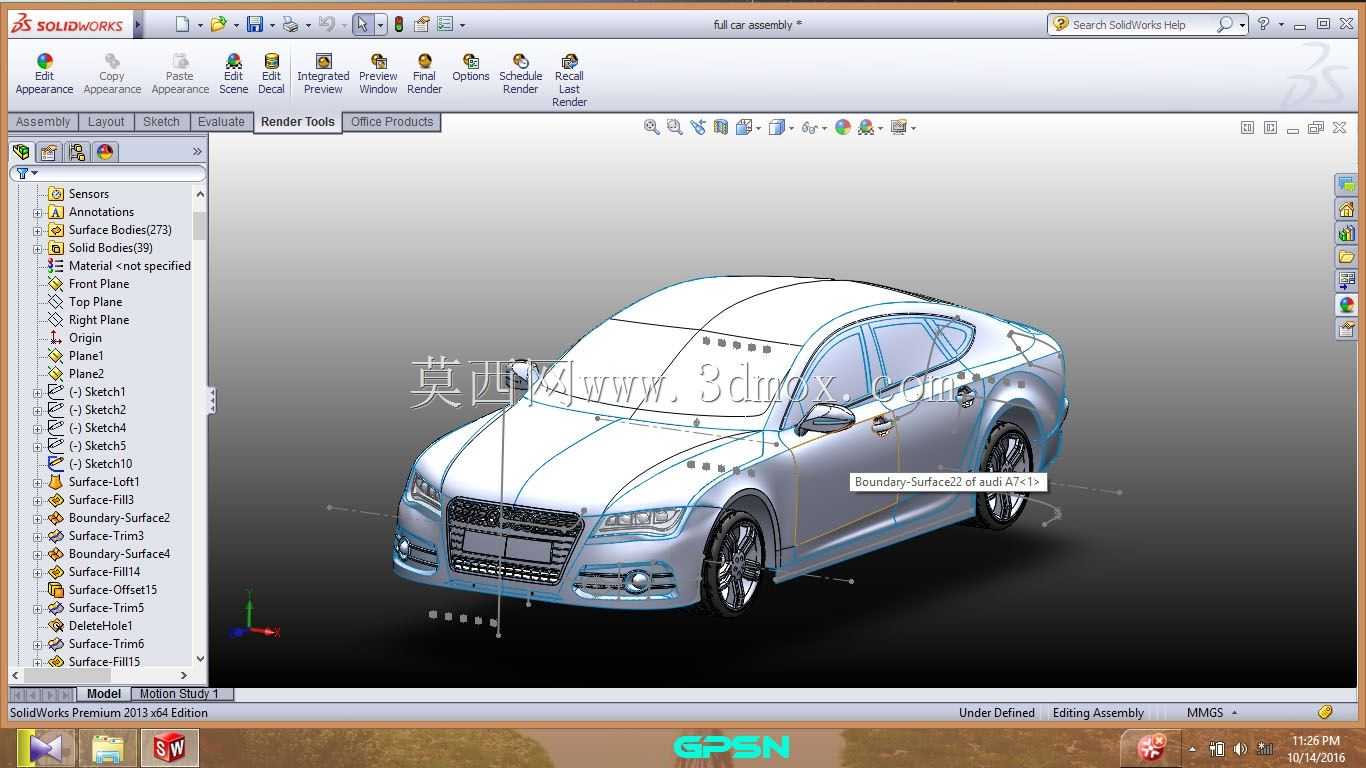
Task: Switch to the Layout tab
Action: point(106,122)
